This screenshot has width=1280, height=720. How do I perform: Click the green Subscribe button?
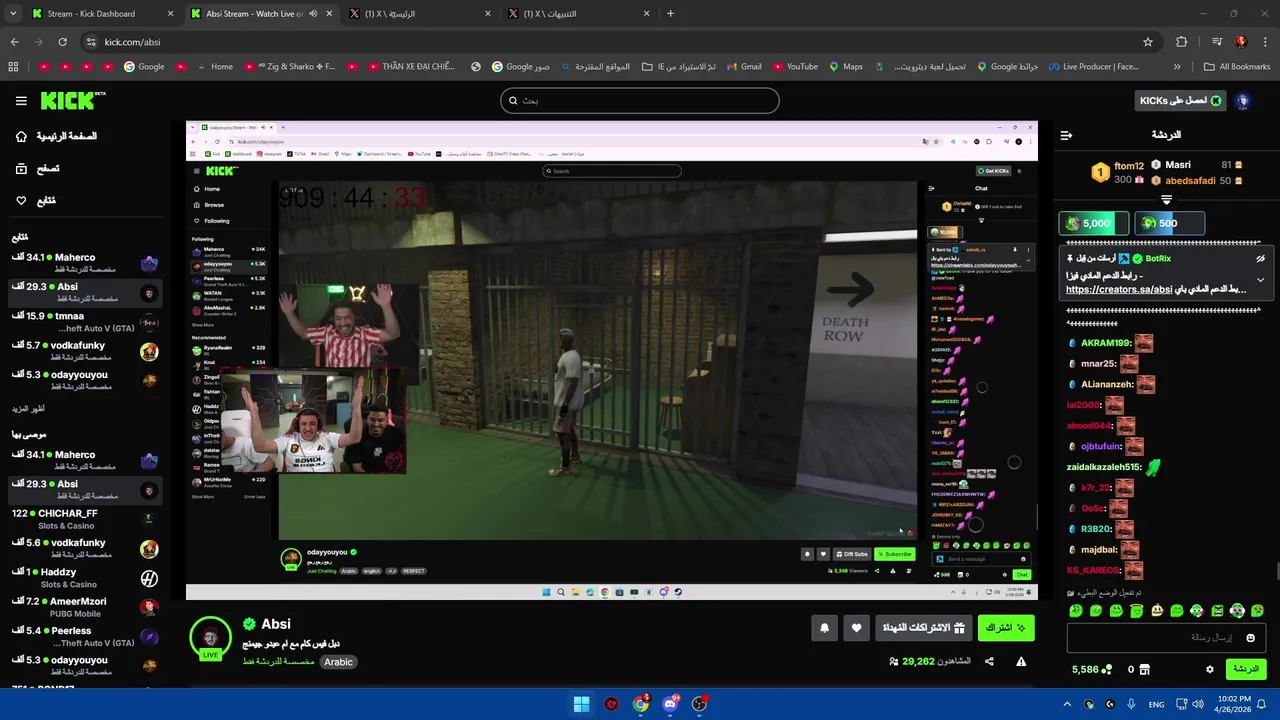(1005, 628)
